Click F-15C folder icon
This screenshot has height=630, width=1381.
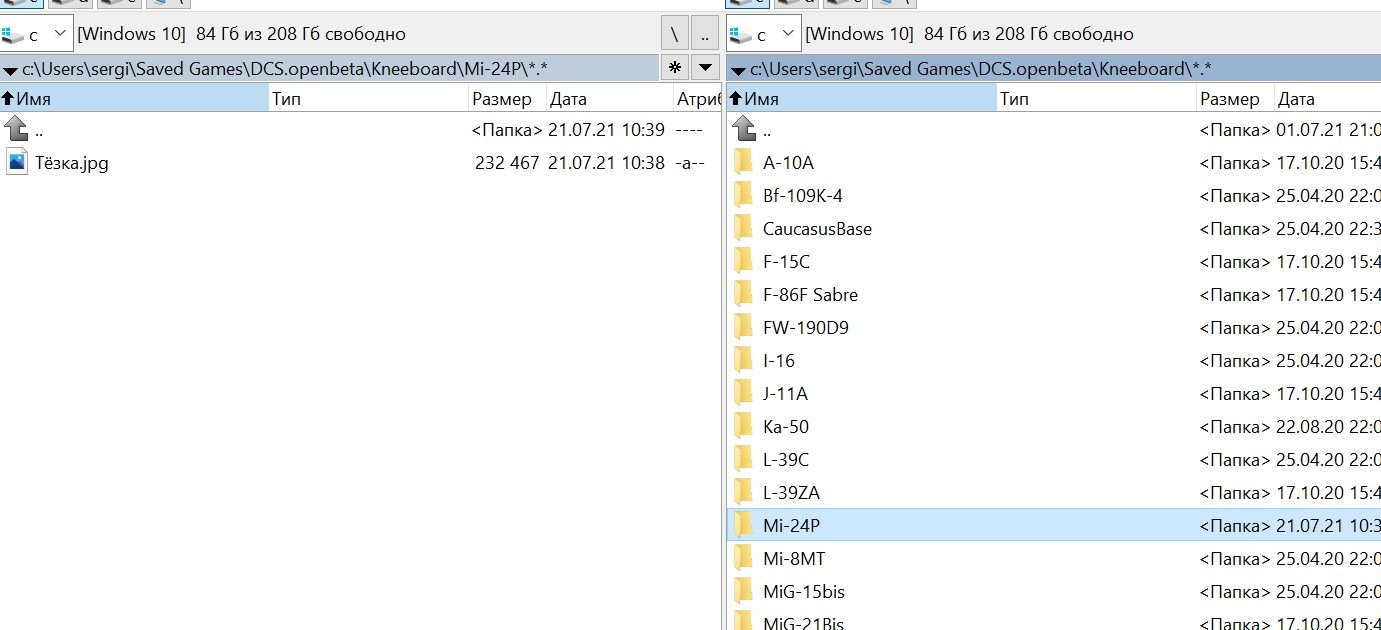(743, 261)
